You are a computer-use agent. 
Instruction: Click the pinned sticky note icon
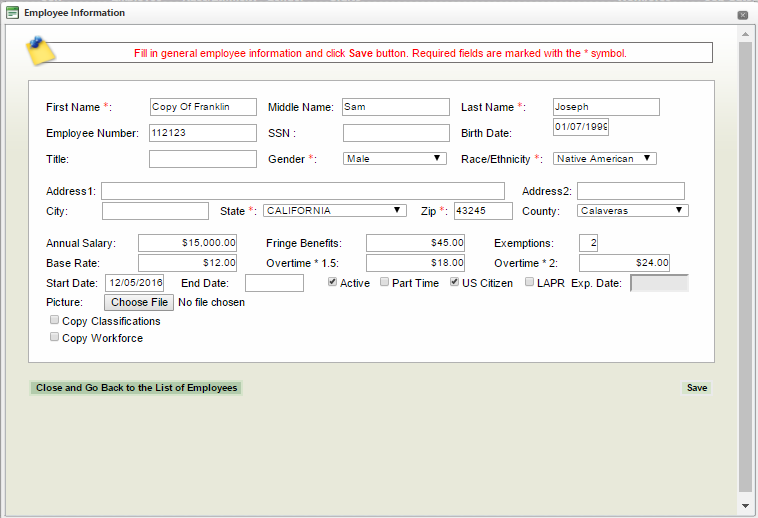tap(40, 50)
